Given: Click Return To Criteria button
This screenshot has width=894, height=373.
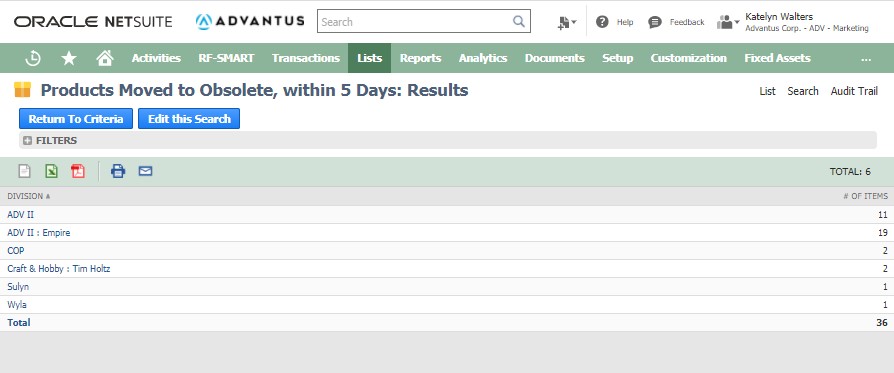Looking at the screenshot, I should (76, 119).
